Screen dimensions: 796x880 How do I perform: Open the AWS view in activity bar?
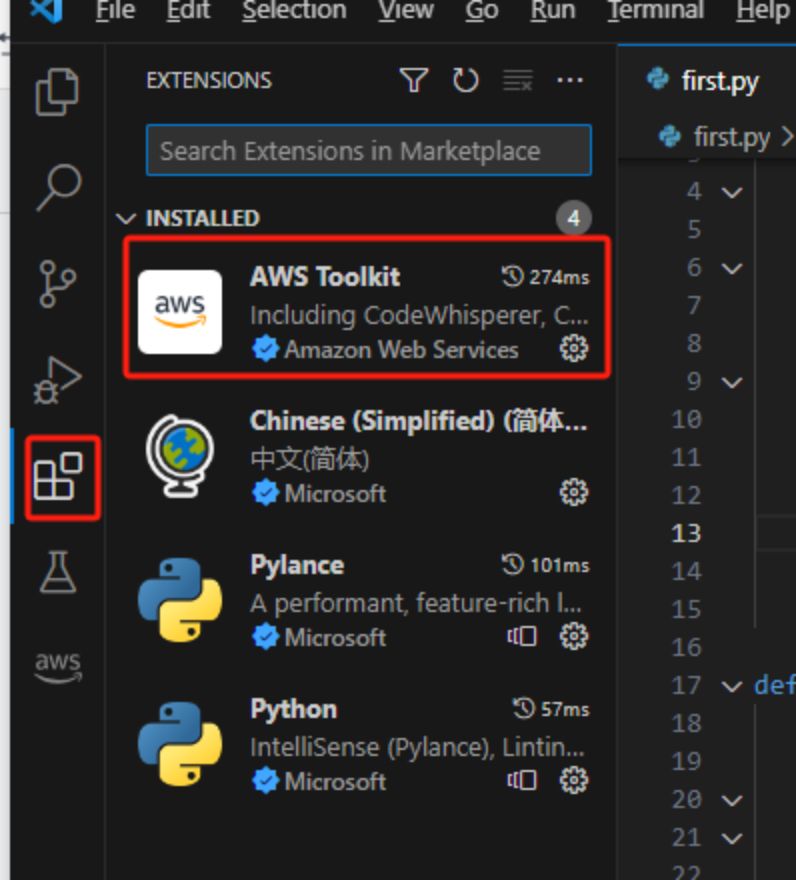click(x=58, y=668)
